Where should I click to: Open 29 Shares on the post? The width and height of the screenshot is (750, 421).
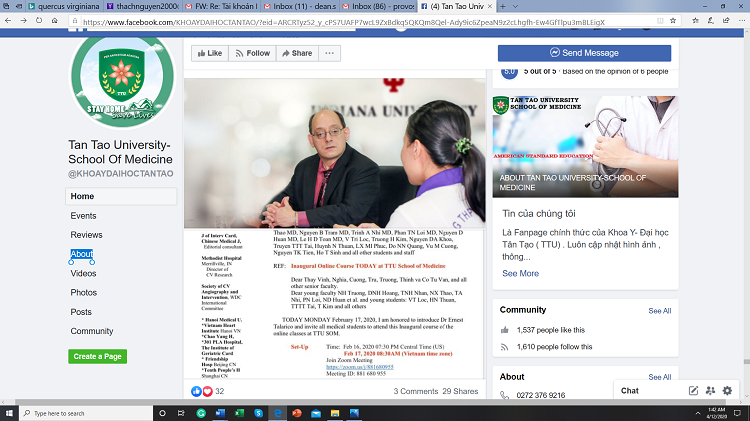point(460,391)
